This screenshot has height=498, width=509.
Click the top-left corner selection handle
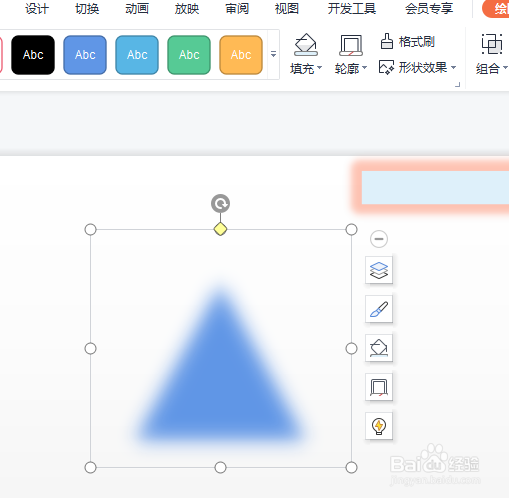tap(90, 230)
